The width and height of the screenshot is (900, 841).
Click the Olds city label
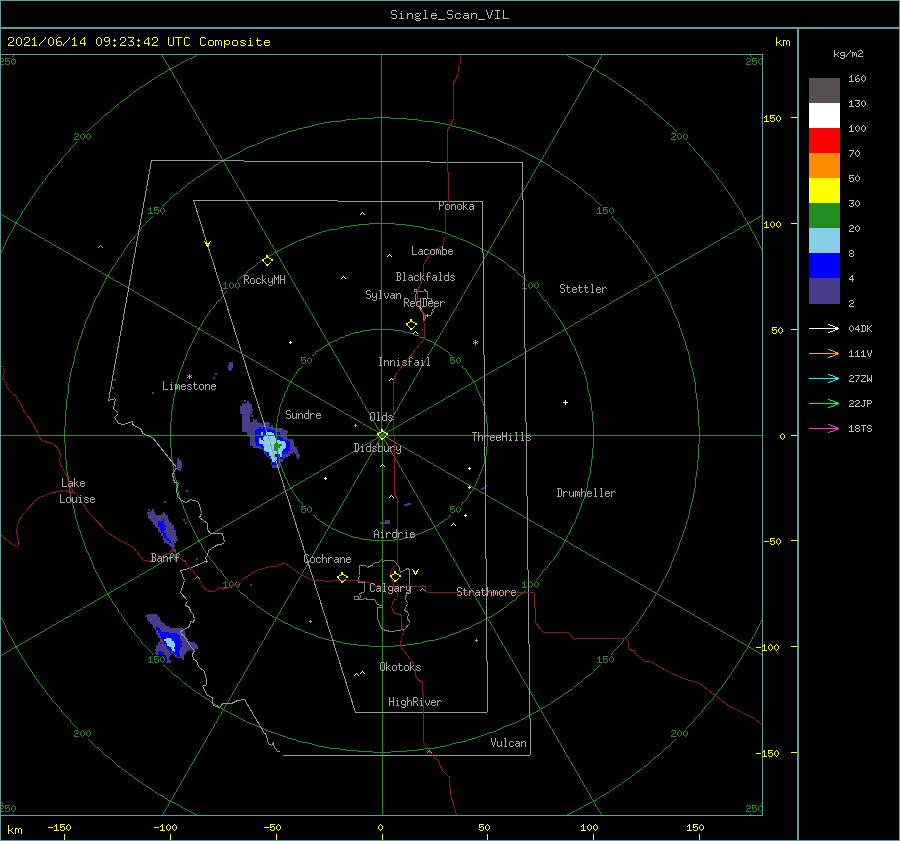point(381,417)
